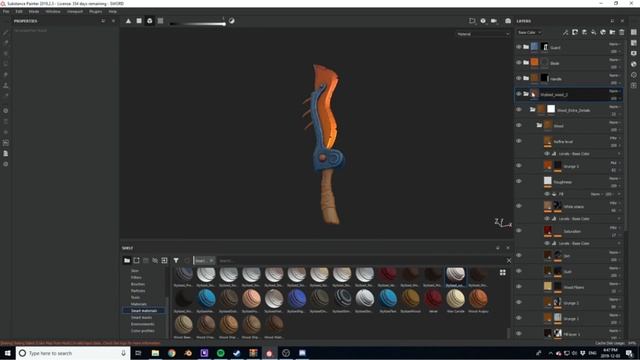Click the add effect wand icon in Layers
Image resolution: width=640 pixels, height=360 pixels.
565,32
